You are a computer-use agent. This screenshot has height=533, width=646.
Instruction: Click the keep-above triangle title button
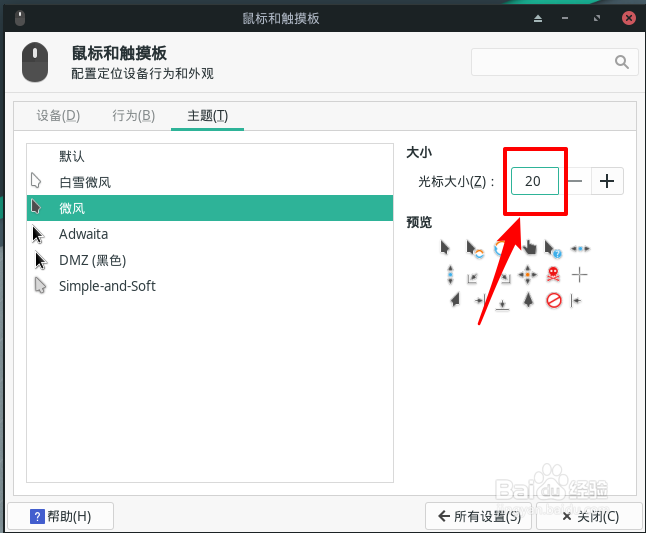(x=538, y=19)
